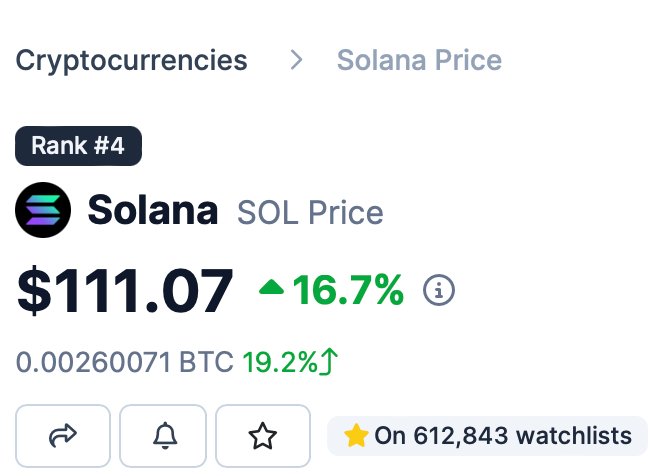Click the Rank #4 badge
Image resolution: width=650 pixels, height=476 pixels.
tap(78, 146)
